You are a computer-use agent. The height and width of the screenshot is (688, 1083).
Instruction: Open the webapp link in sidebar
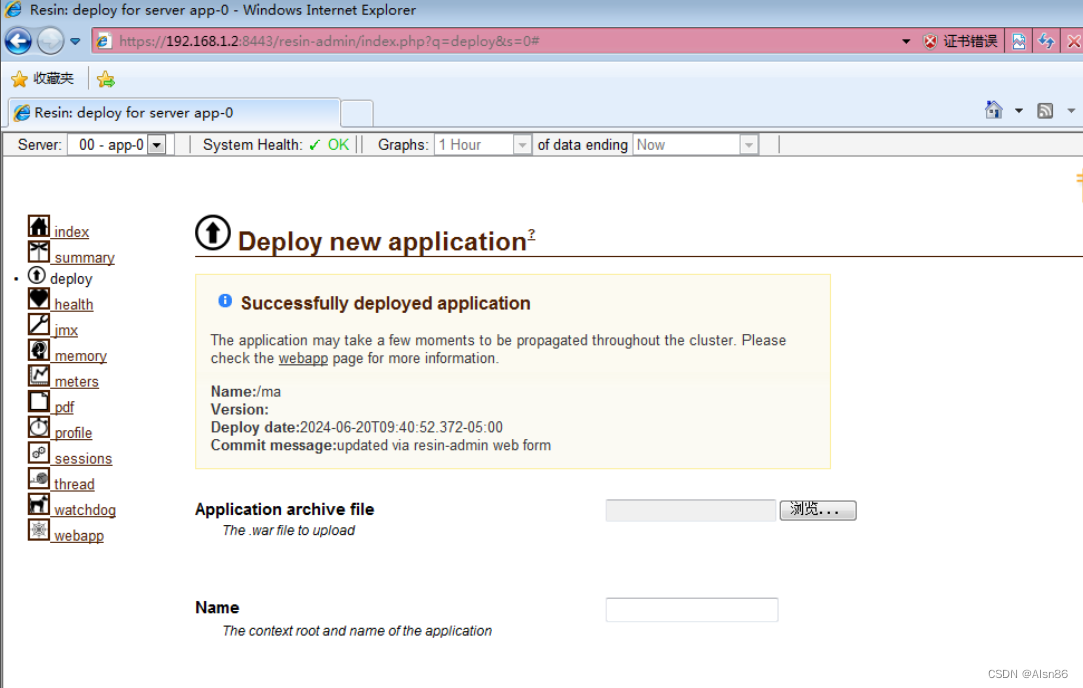click(x=79, y=535)
